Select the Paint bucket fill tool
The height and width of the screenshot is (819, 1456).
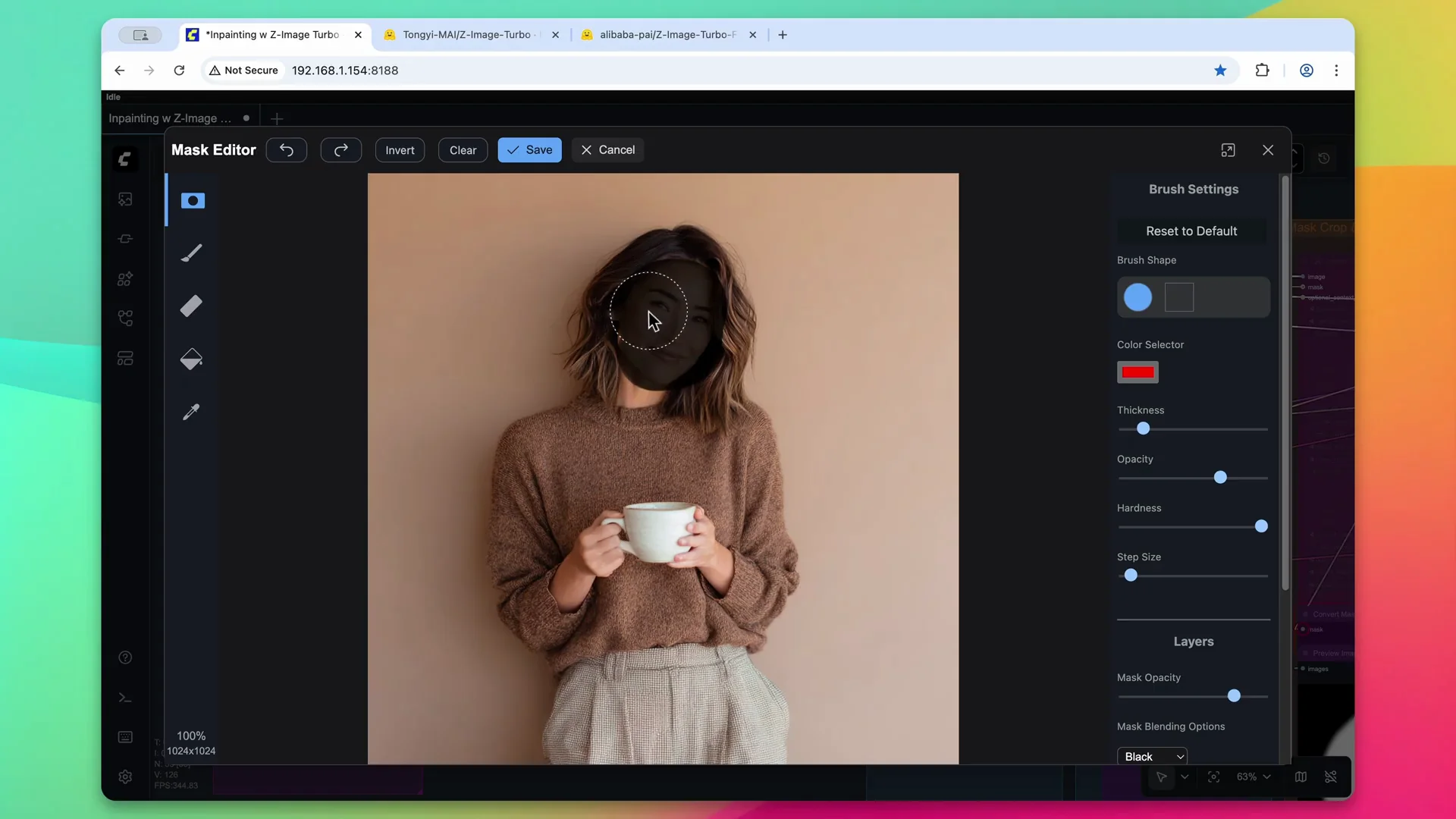point(191,359)
